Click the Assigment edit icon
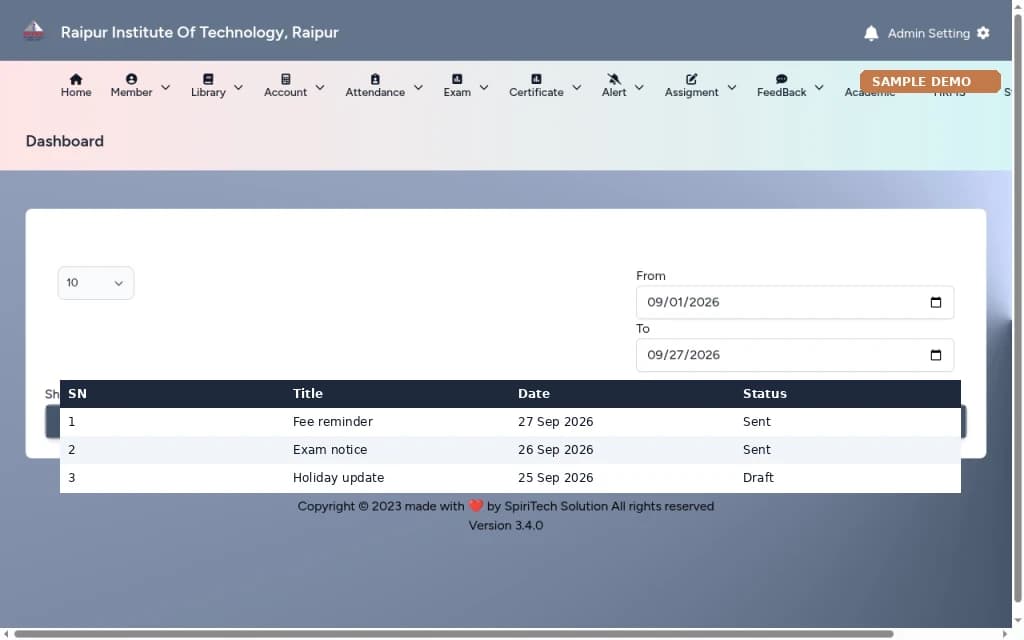Viewport: 1024px width, 640px height. tap(691, 79)
